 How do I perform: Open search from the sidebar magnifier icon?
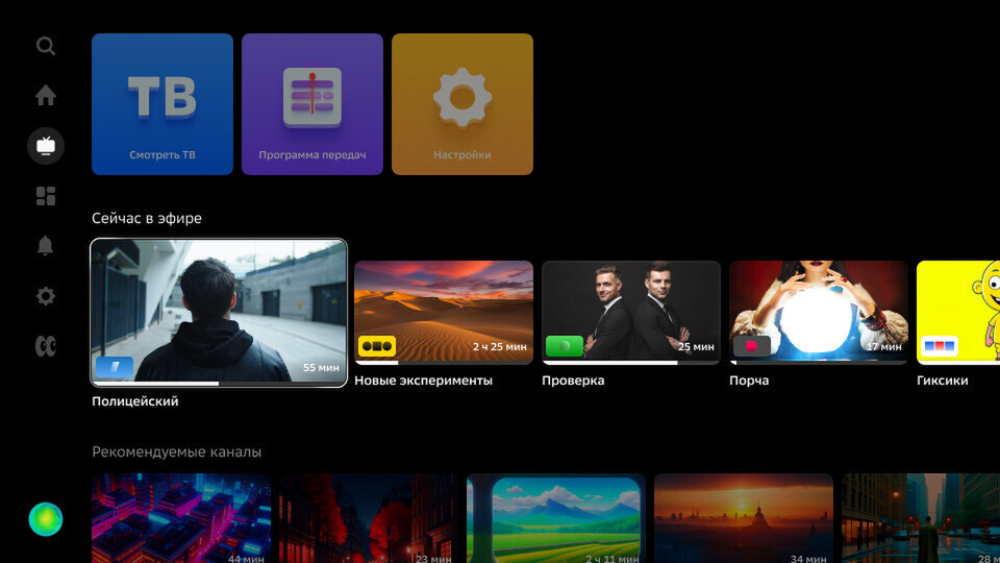tap(45, 46)
